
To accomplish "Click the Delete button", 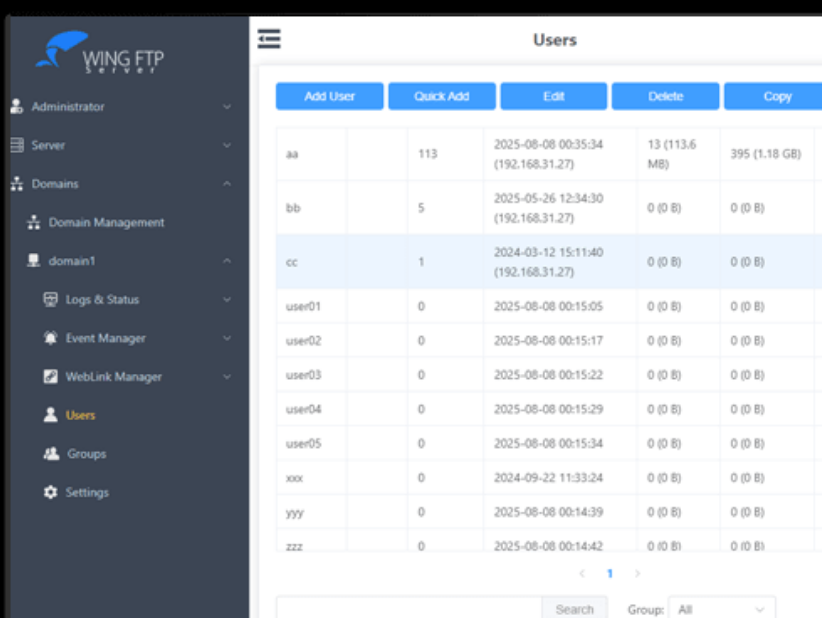I will pyautogui.click(x=665, y=96).
